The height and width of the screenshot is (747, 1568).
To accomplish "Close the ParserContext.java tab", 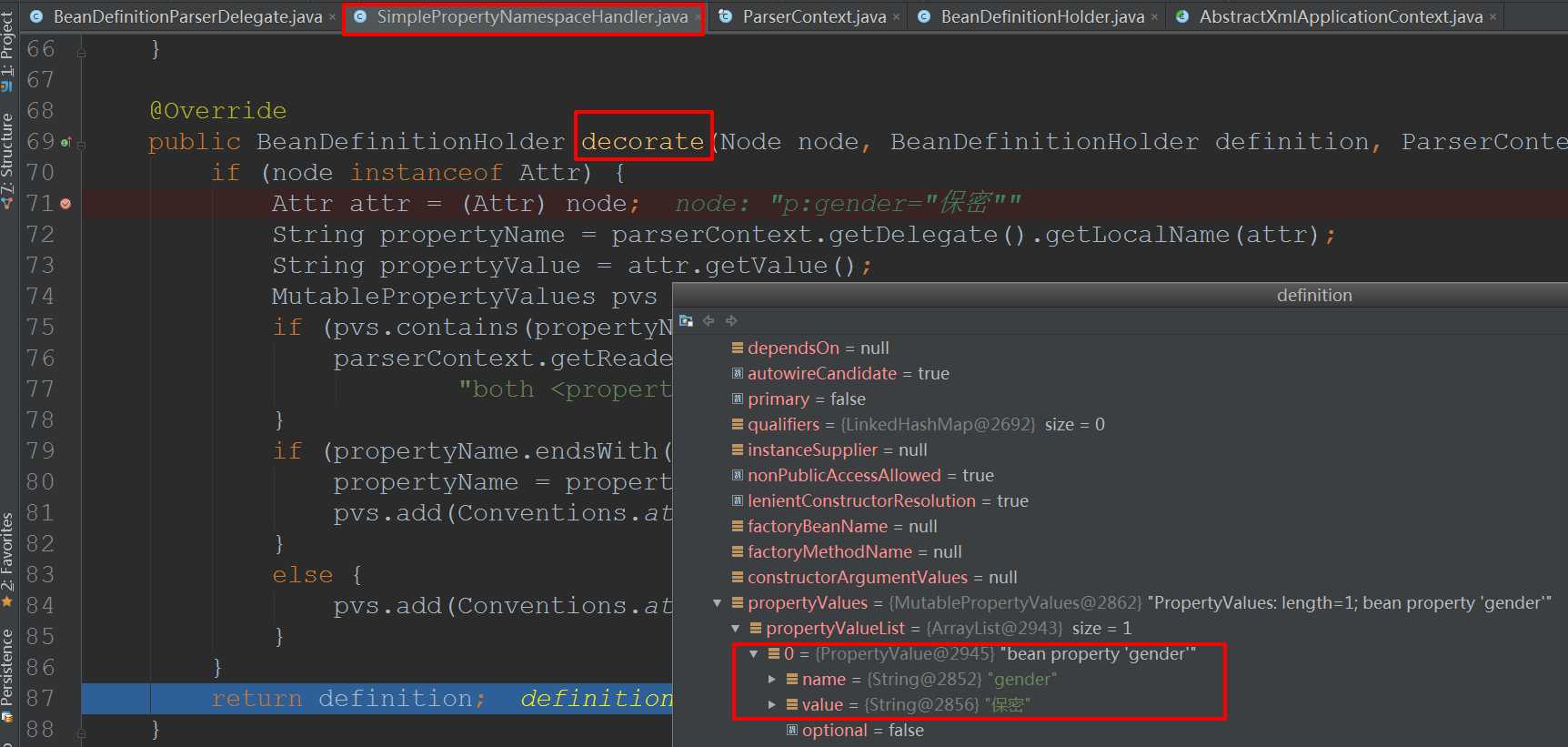I will coord(896,17).
